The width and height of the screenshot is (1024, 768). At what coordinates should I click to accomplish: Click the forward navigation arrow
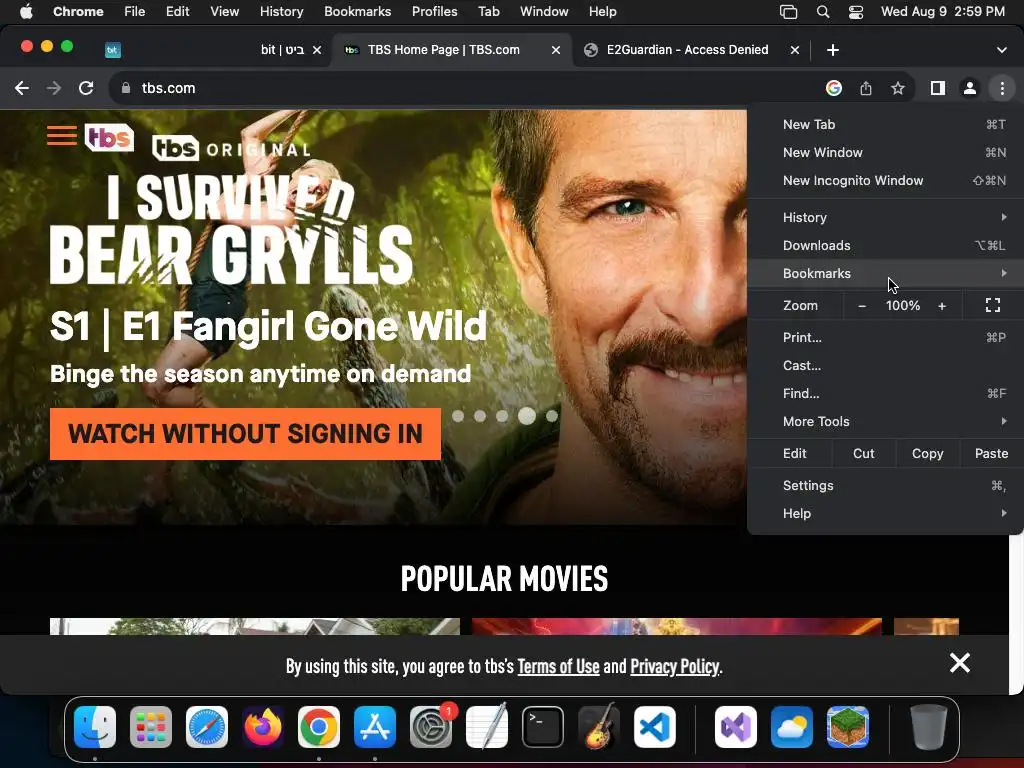[54, 88]
